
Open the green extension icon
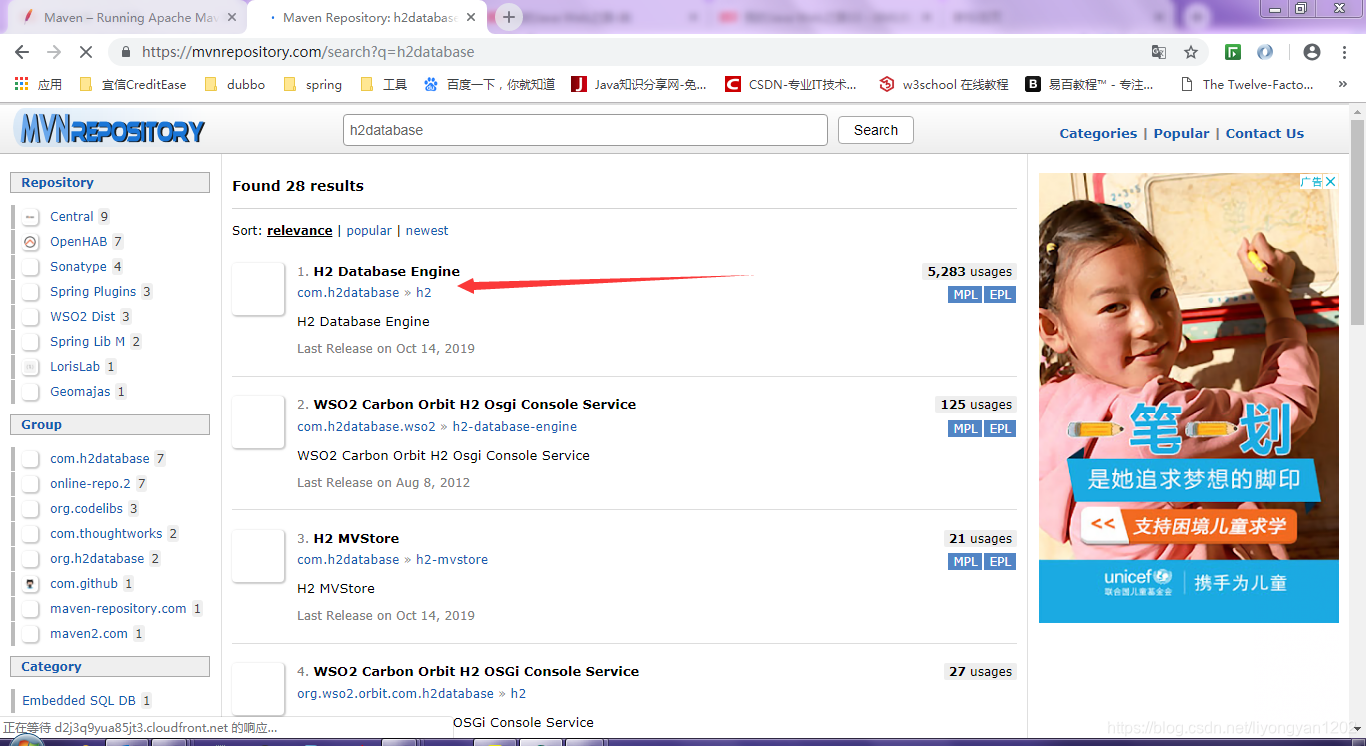point(1234,52)
